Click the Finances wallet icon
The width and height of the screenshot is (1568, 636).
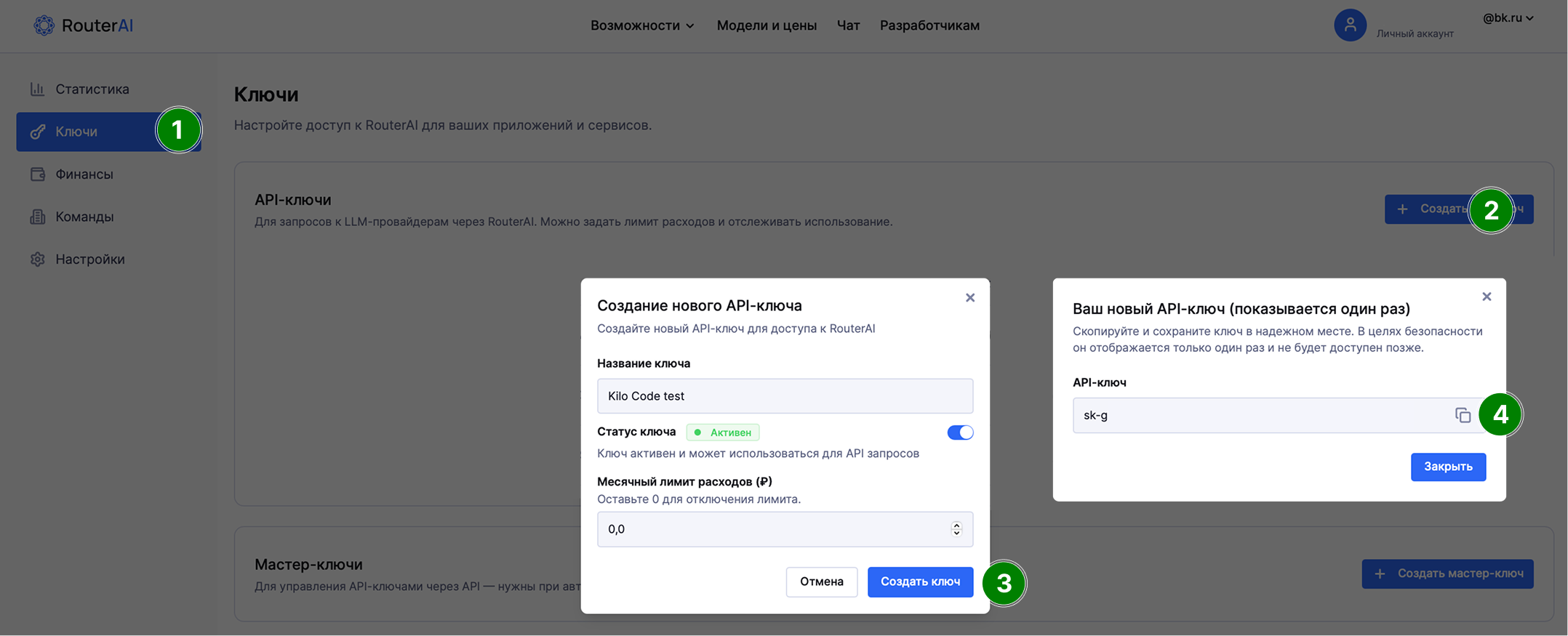pos(37,174)
